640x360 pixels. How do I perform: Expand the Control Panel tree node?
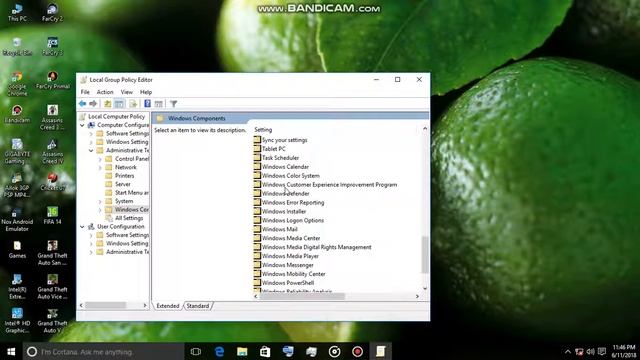point(100,159)
